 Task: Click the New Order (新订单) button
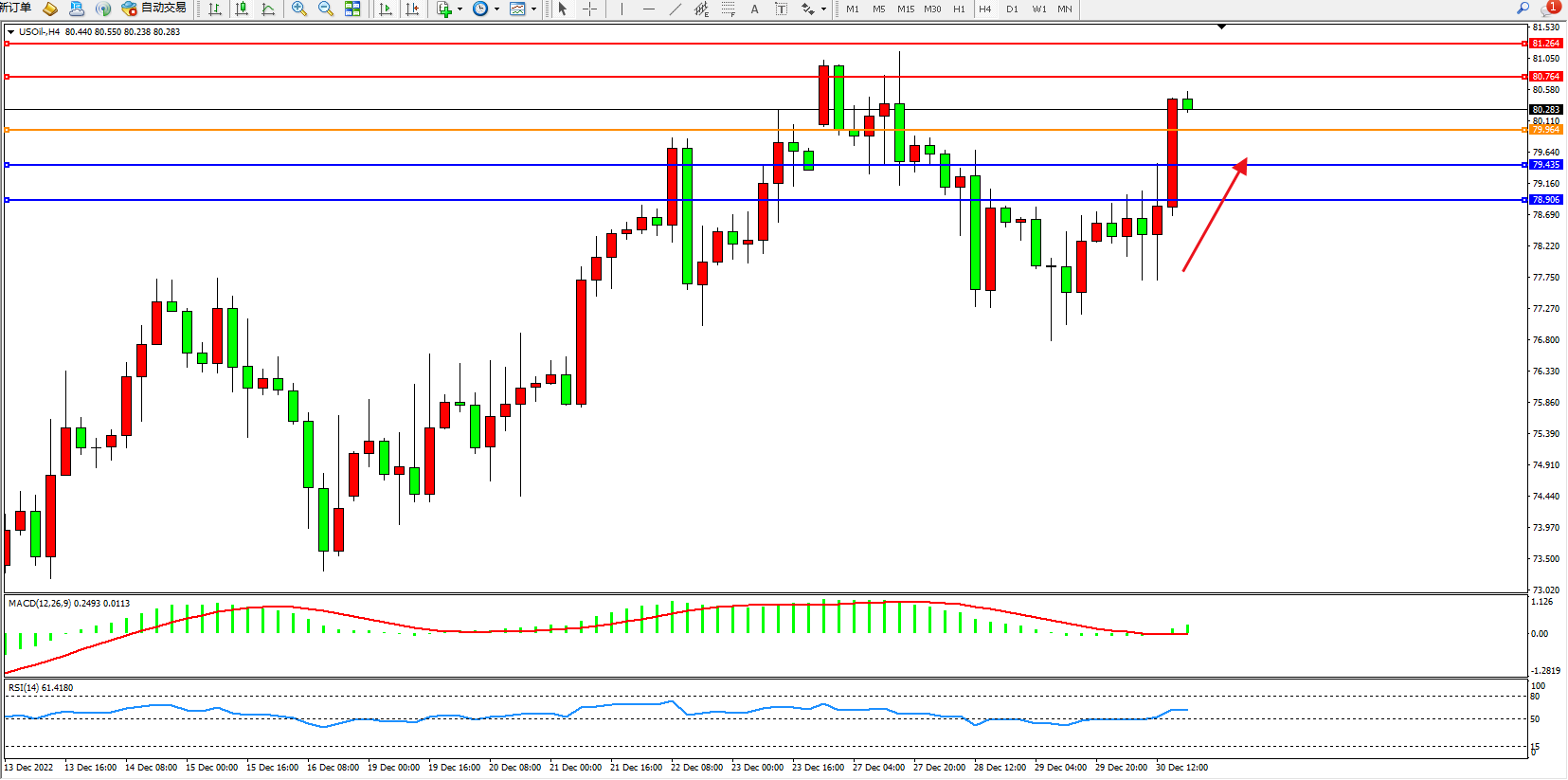(x=16, y=9)
